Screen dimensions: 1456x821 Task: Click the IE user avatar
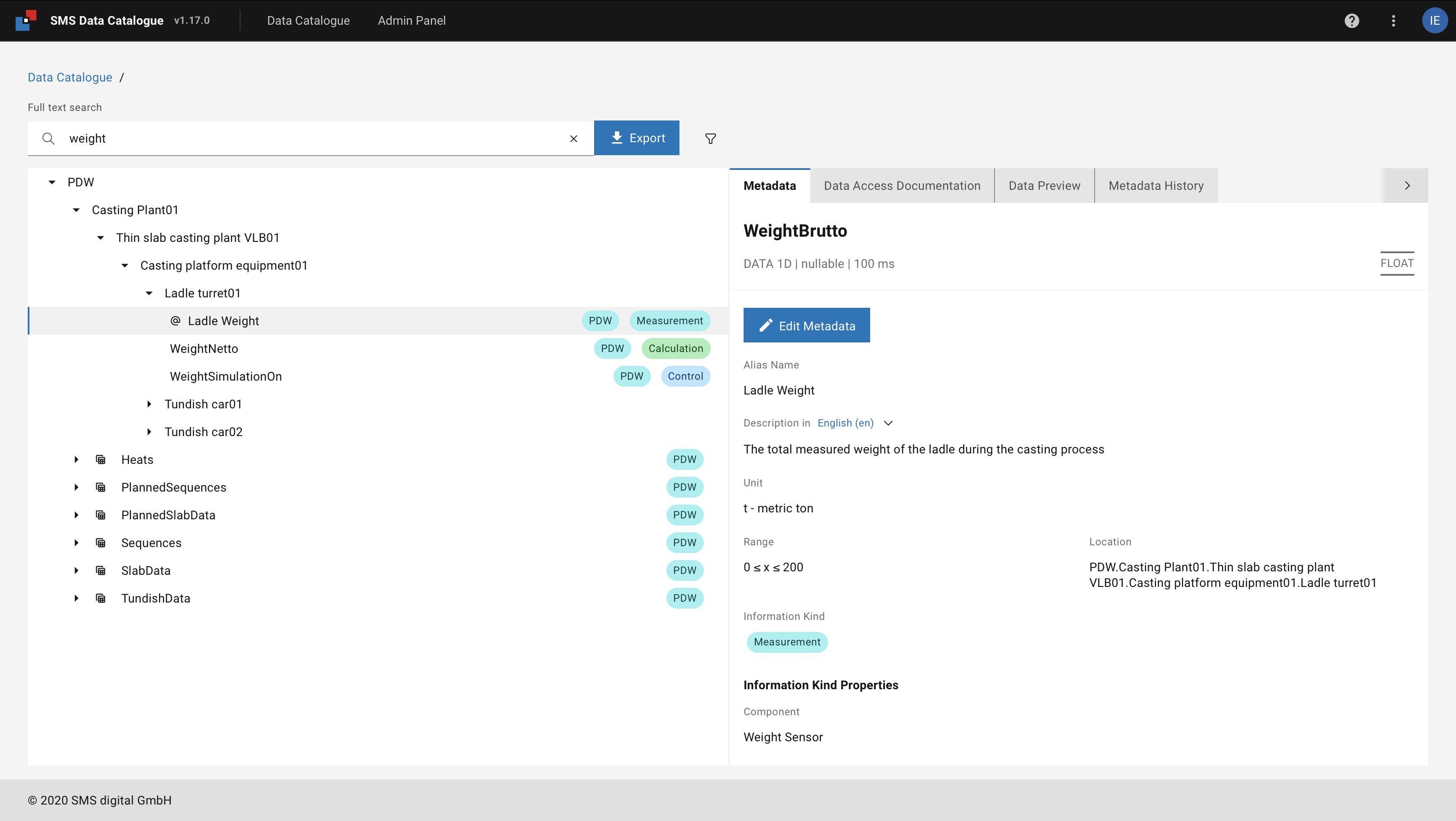(x=1434, y=21)
